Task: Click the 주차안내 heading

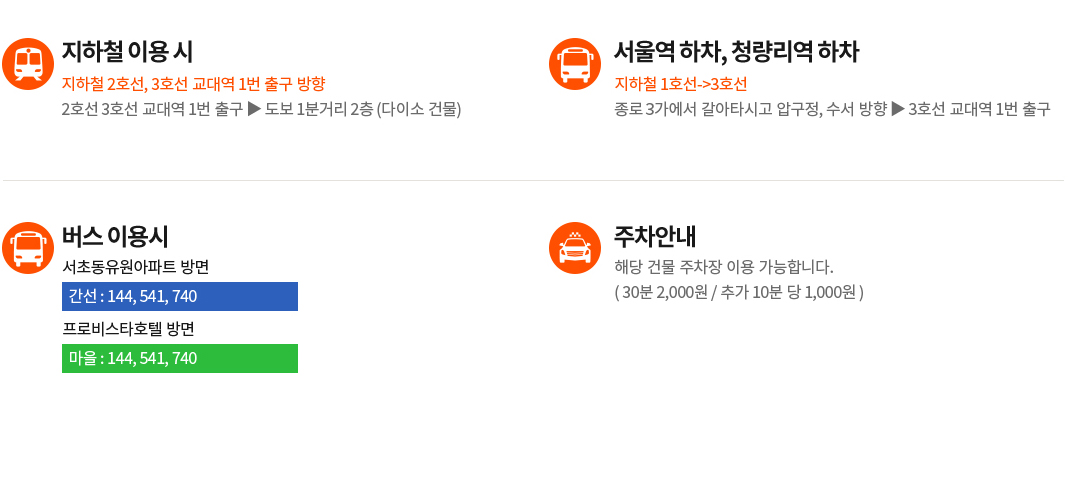Action: pyautogui.click(x=655, y=236)
